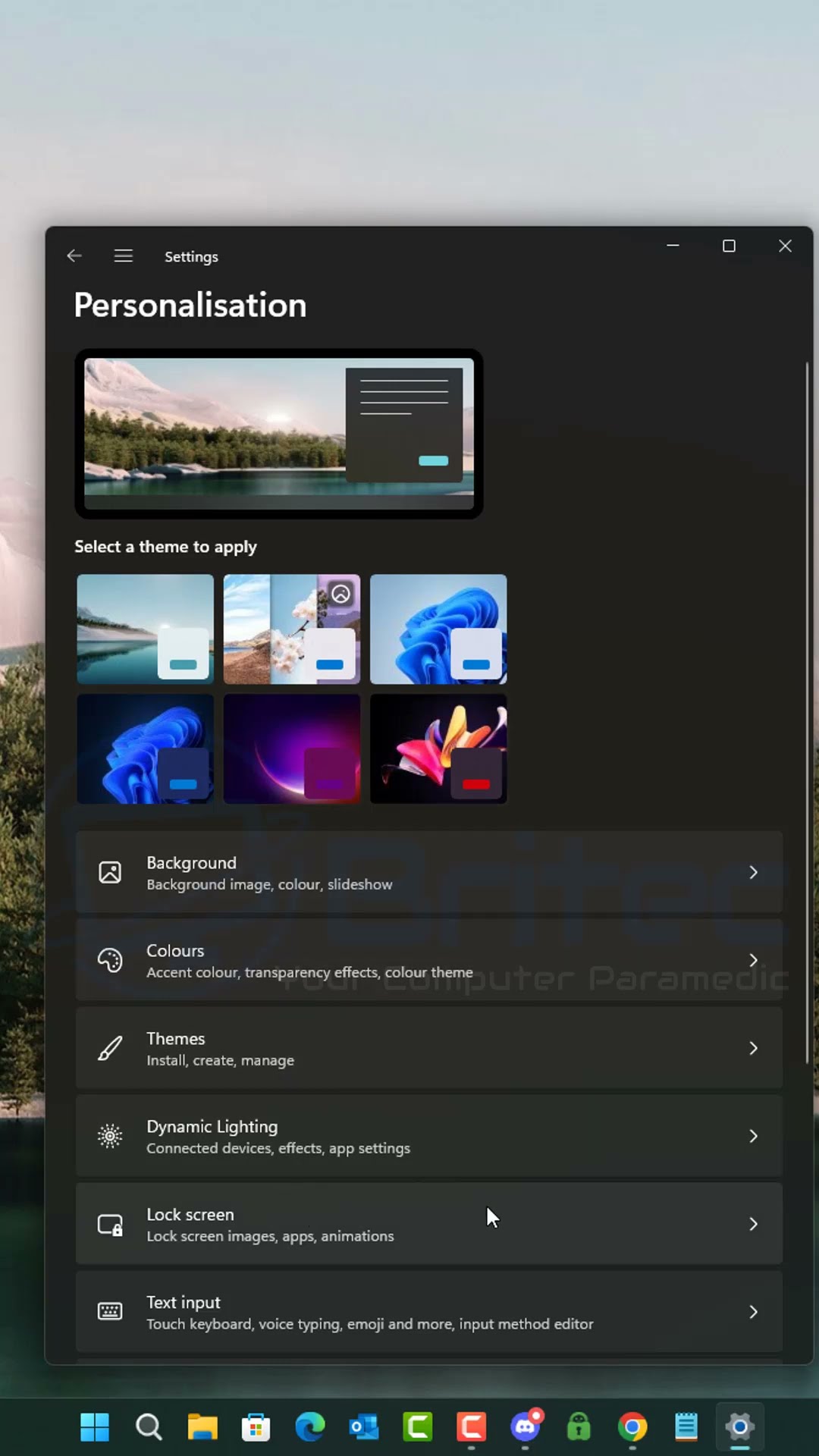819x1456 pixels.
Task: Expand the Background settings chevron
Action: (753, 873)
